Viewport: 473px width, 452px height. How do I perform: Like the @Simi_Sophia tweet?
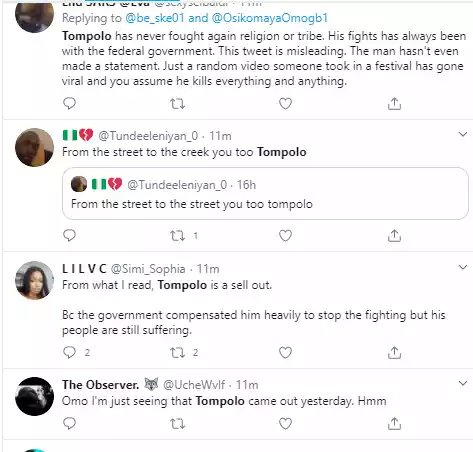pos(285,353)
